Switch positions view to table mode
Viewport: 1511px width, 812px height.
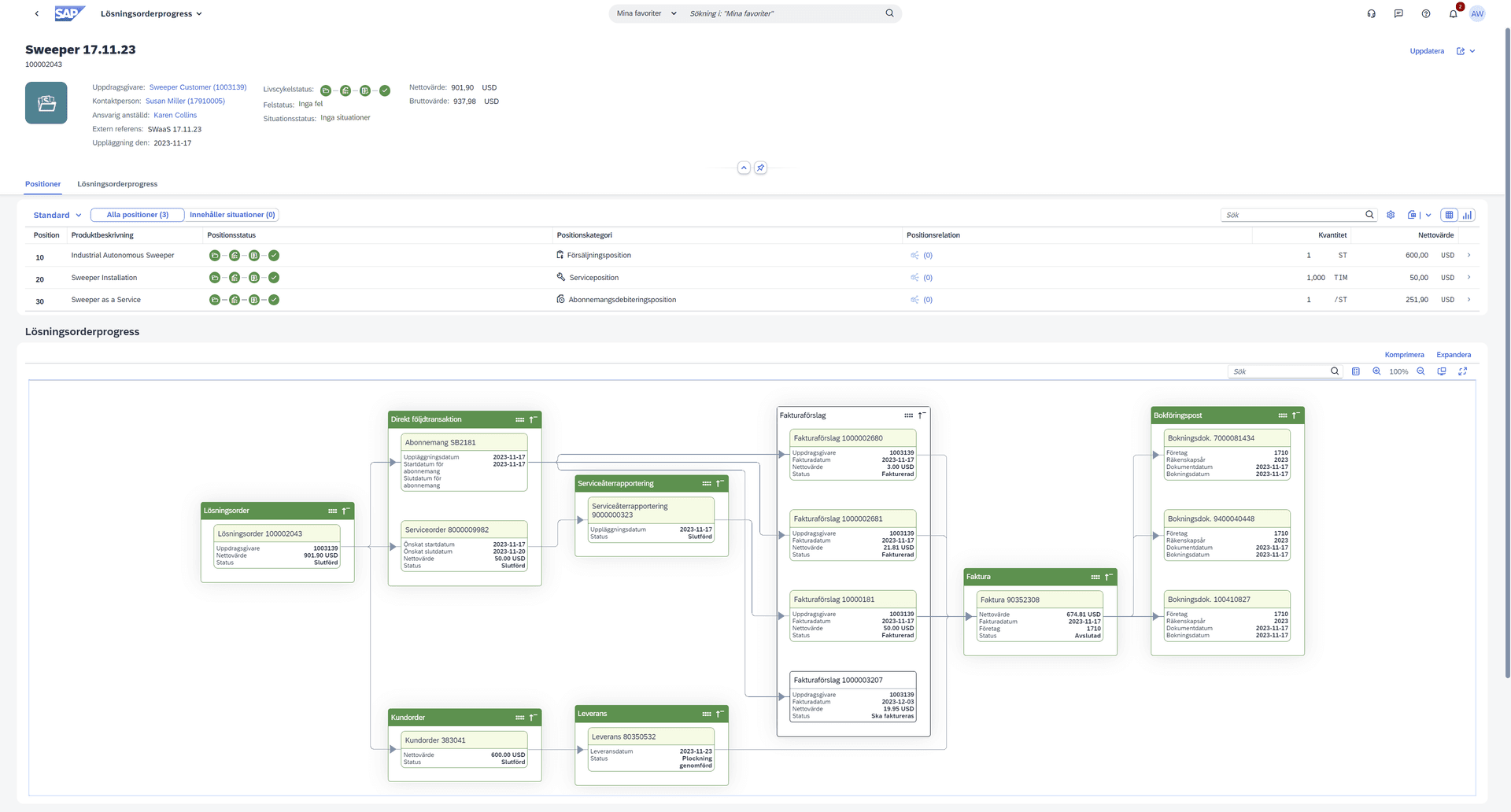[1449, 215]
